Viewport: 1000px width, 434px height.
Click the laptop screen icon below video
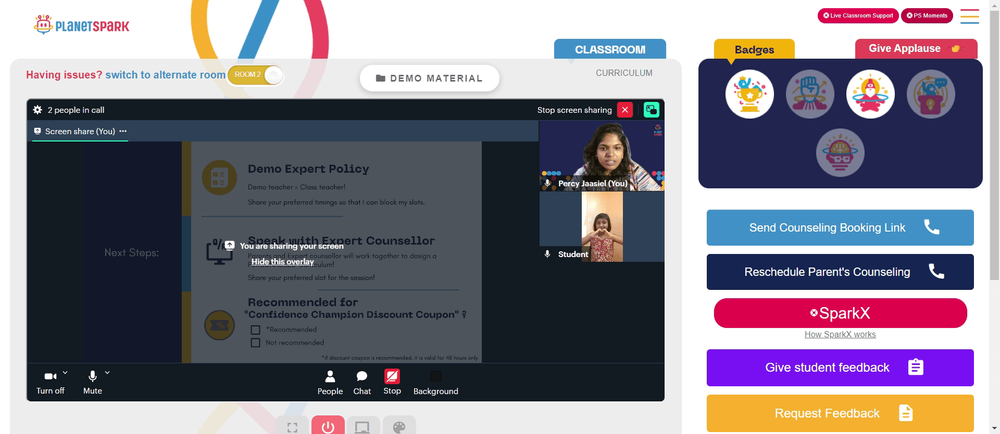363,427
